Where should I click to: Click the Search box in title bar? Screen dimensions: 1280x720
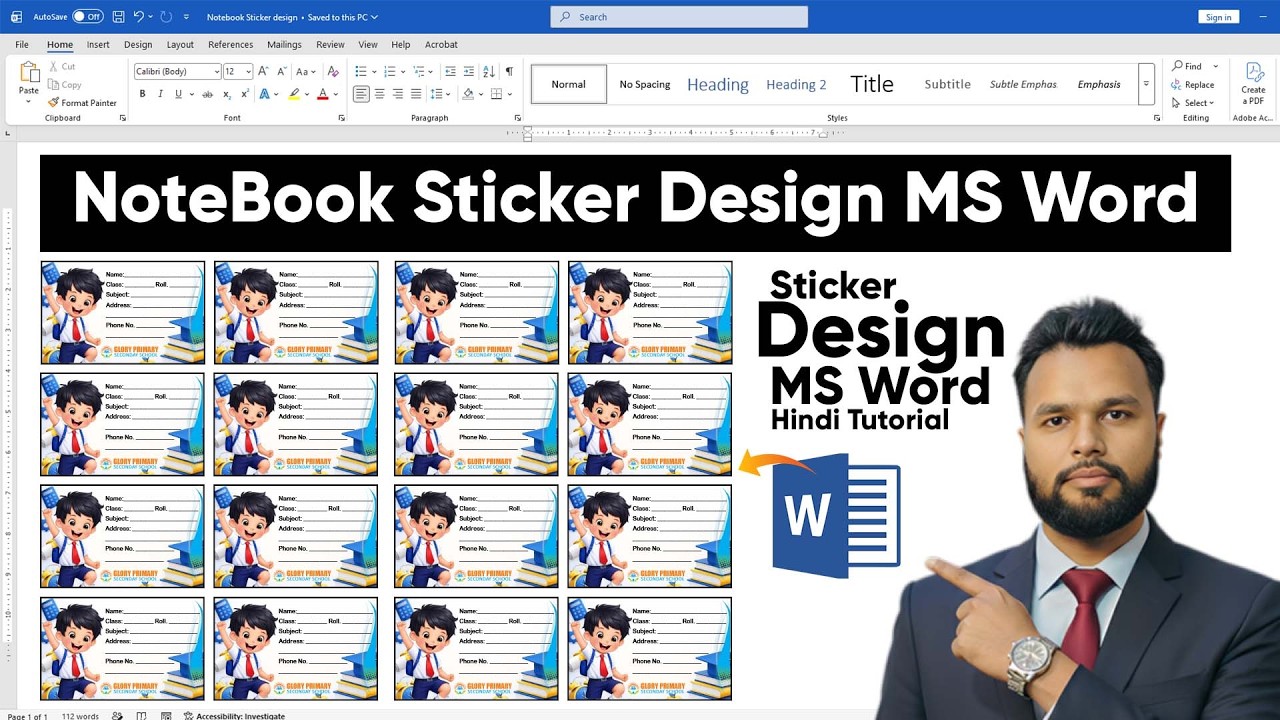pos(679,17)
